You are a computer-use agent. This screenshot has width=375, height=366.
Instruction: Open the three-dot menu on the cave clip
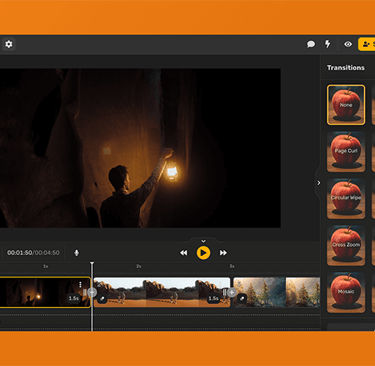coord(80,284)
